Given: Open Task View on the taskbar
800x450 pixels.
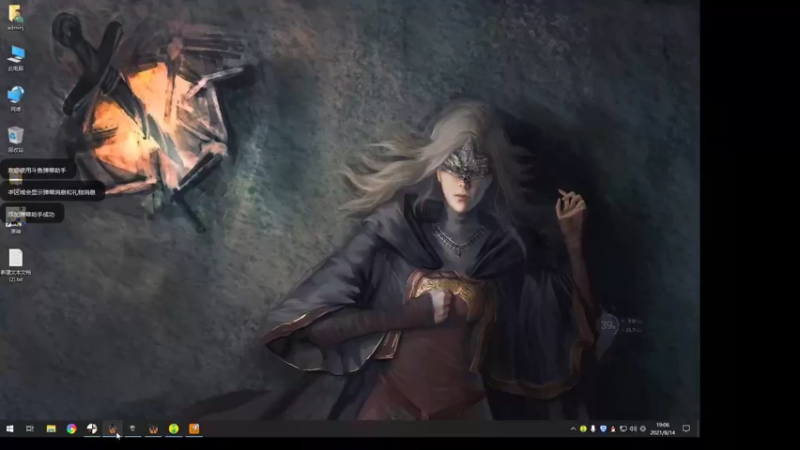Looking at the screenshot, I should 30,429.
